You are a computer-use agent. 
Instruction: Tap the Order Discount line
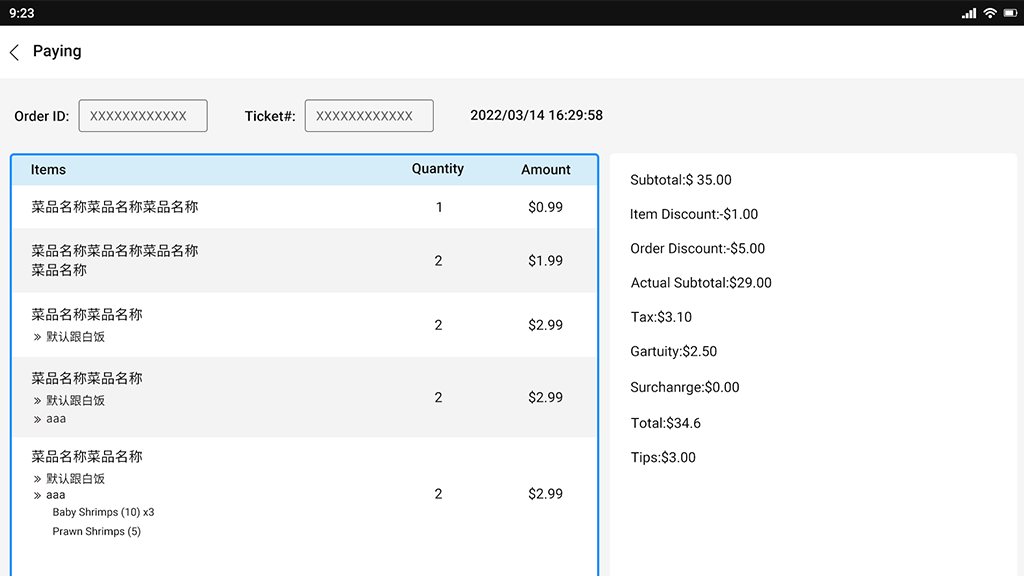(697, 249)
